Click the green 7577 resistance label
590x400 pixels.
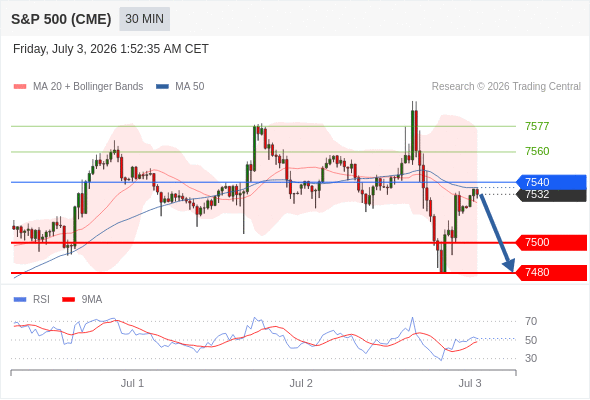[x=537, y=126]
